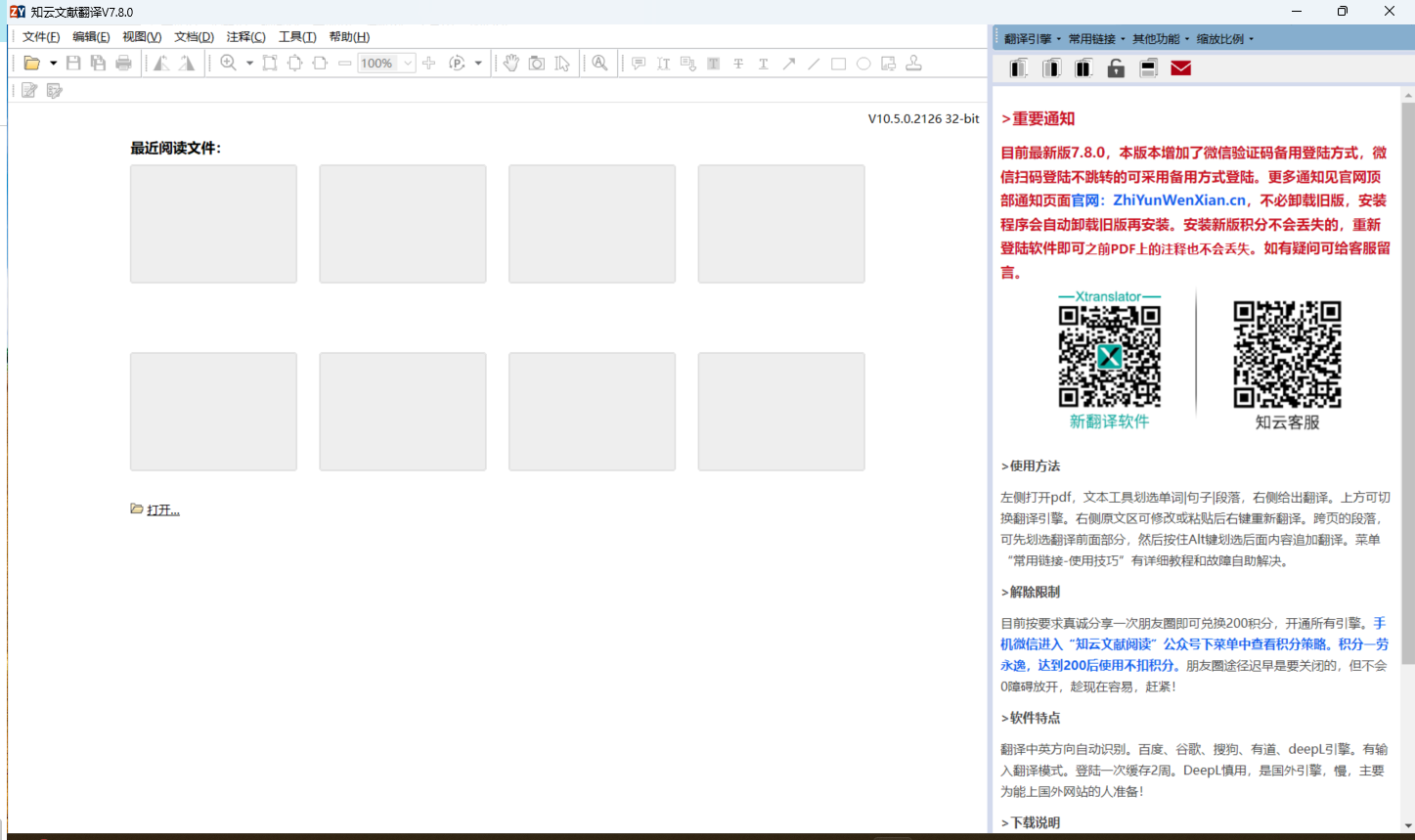Select the Line drawing tool
This screenshot has height=840, width=1415.
814,64
